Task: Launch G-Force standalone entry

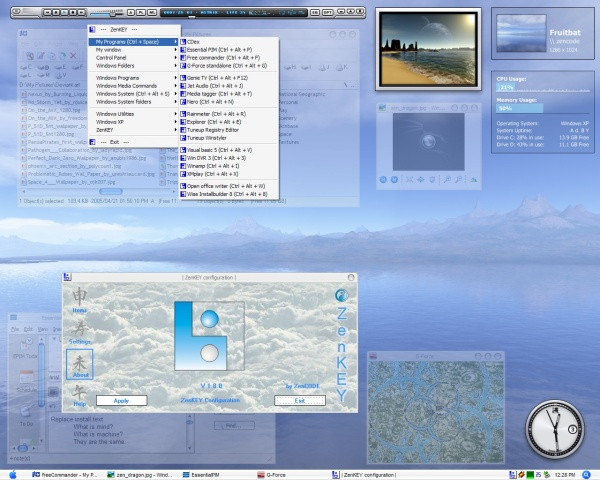Action: pos(228,66)
